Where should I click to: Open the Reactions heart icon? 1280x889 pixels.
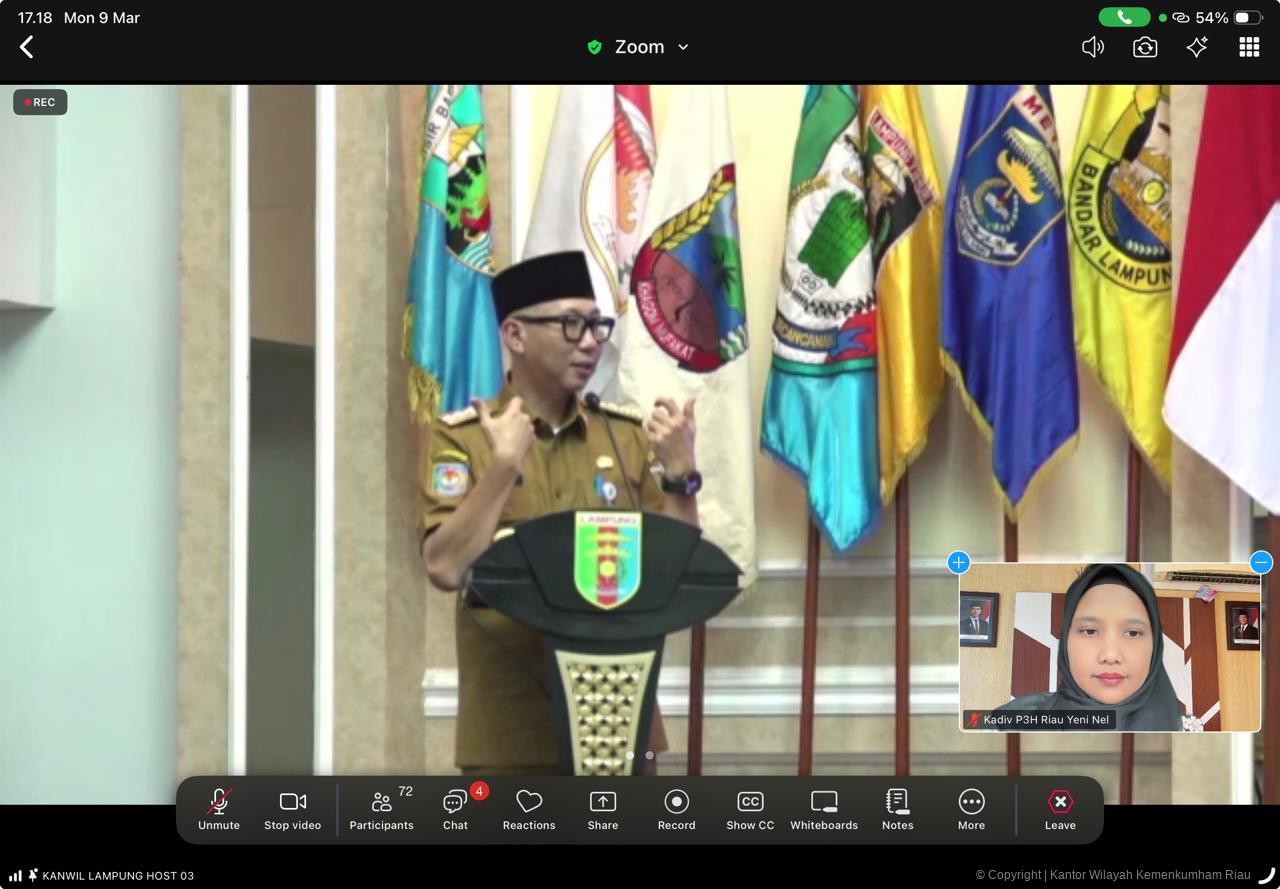point(529,809)
